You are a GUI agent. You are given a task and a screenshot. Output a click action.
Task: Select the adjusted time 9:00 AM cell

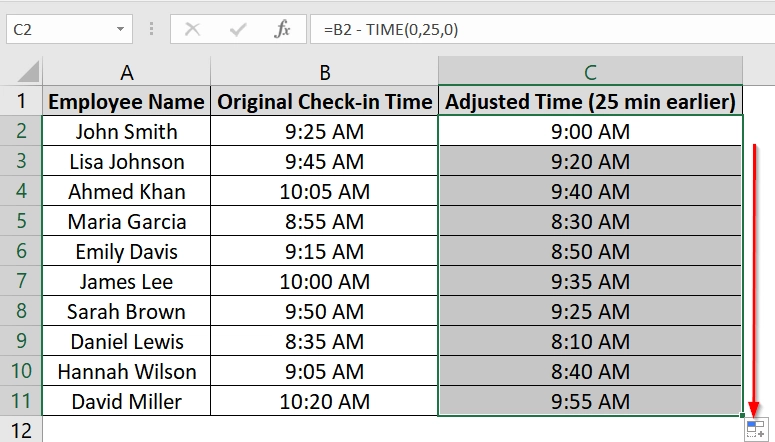[x=590, y=131]
